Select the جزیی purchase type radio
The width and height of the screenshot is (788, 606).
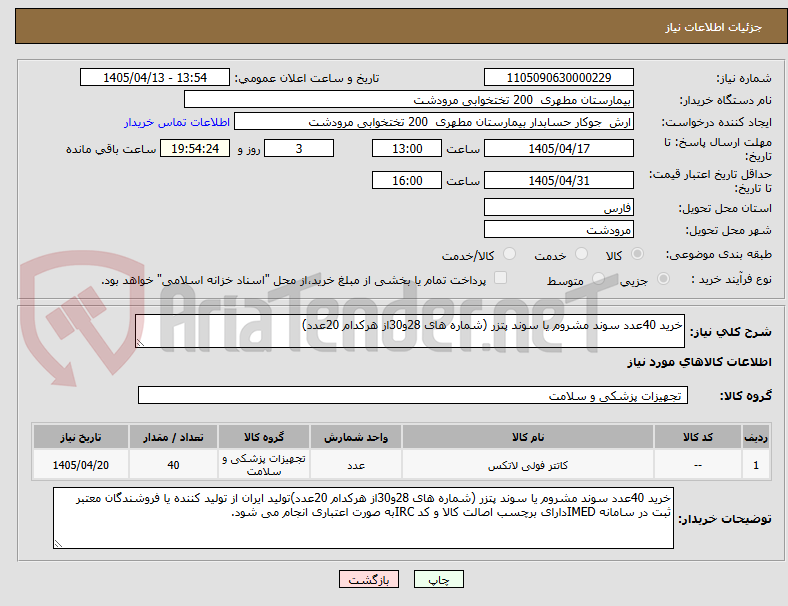(x=663, y=278)
